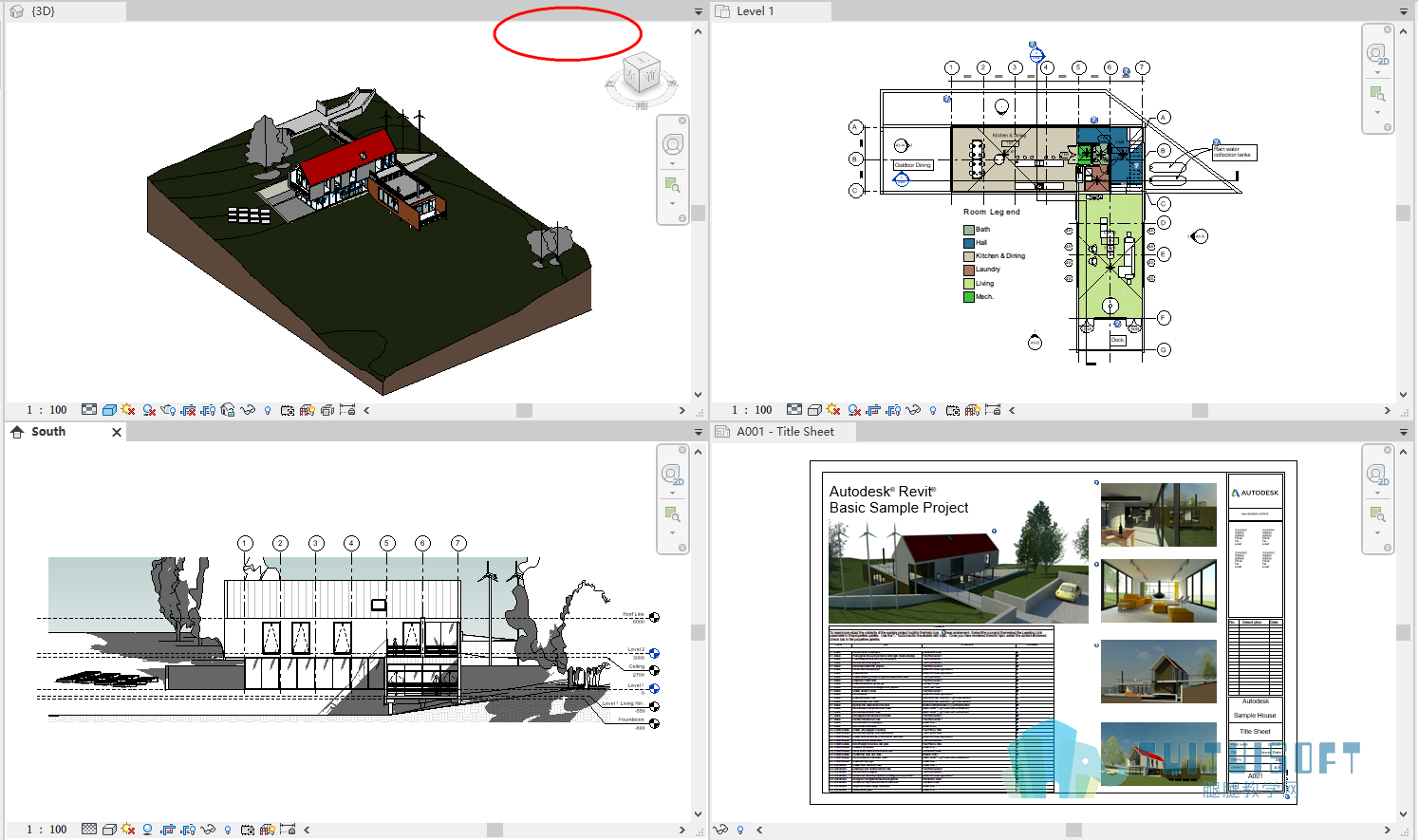Click the horizontal scrollbar thumb in the 3D view
The width and height of the screenshot is (1418, 840).
(x=524, y=410)
